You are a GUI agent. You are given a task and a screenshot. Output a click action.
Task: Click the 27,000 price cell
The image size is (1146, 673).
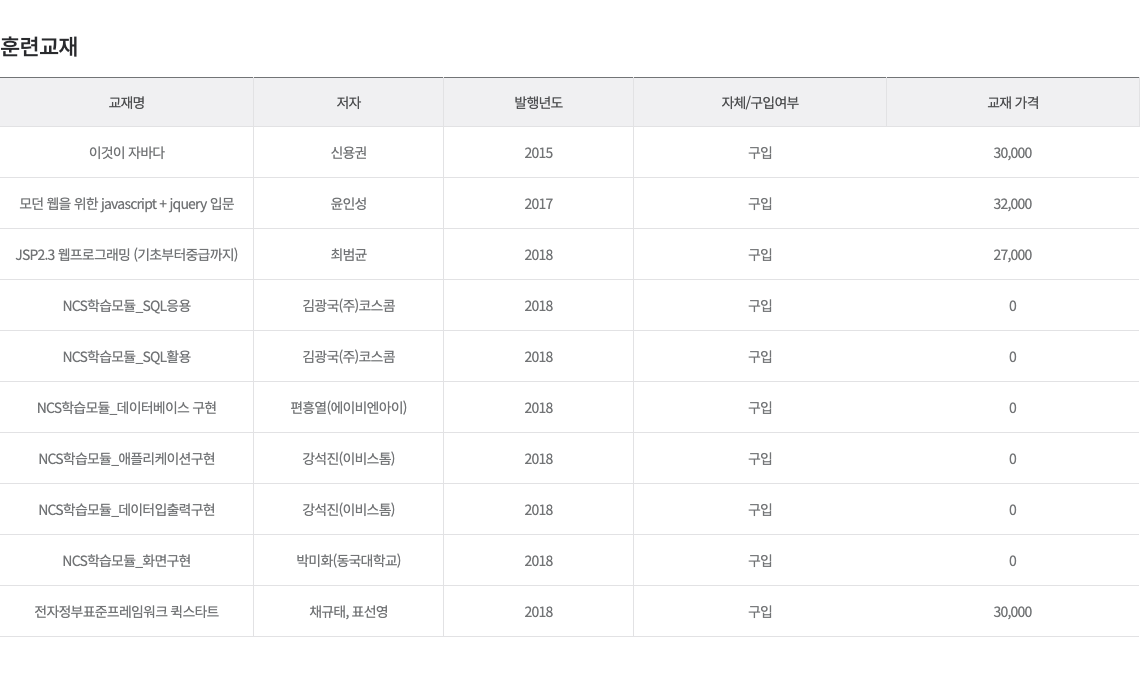coord(1012,255)
